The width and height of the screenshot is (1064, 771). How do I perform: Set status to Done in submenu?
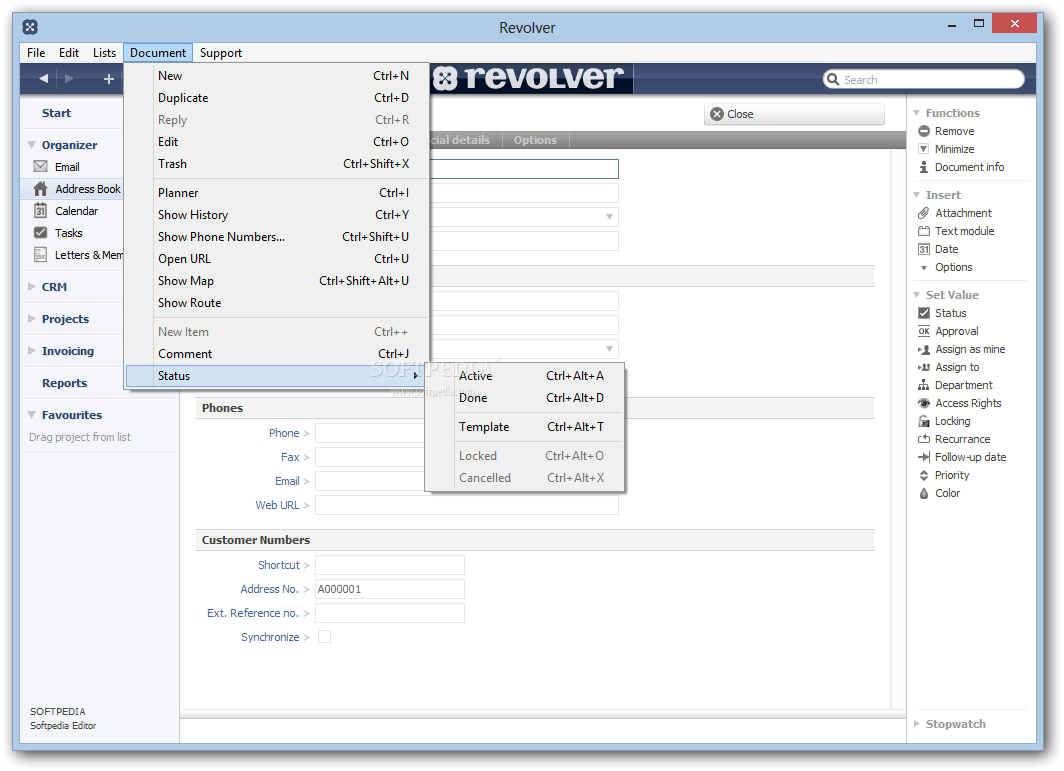click(x=525, y=398)
